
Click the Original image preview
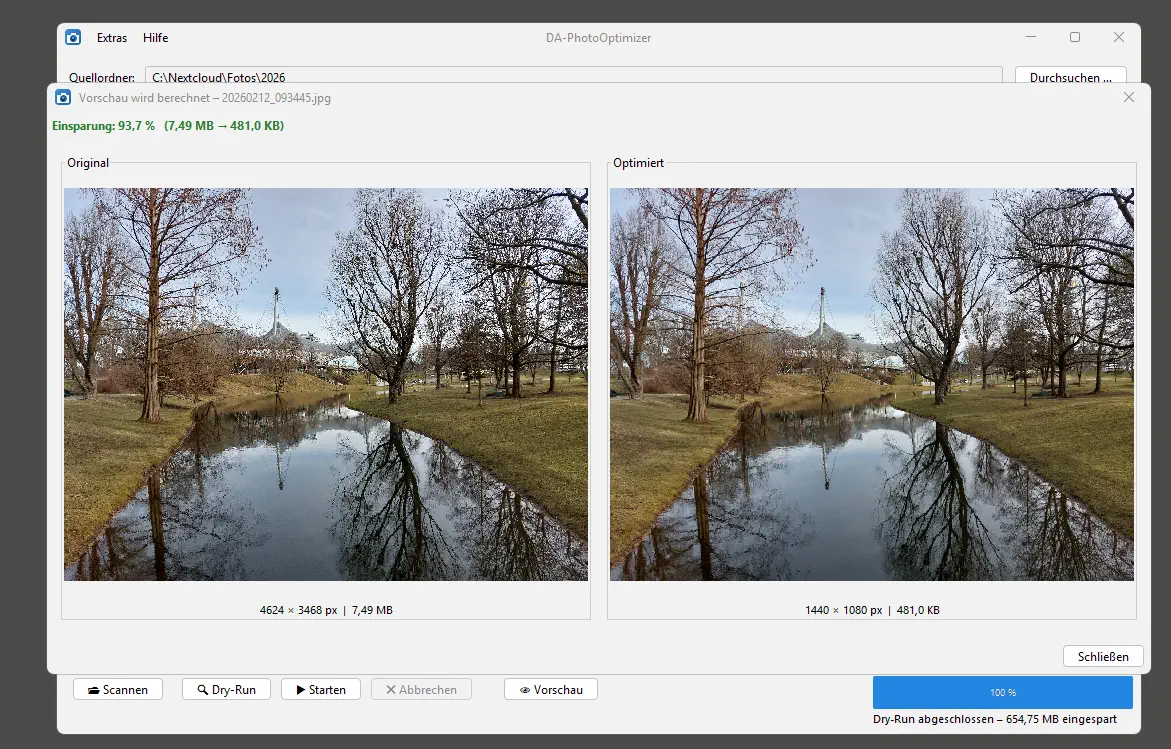(x=326, y=384)
